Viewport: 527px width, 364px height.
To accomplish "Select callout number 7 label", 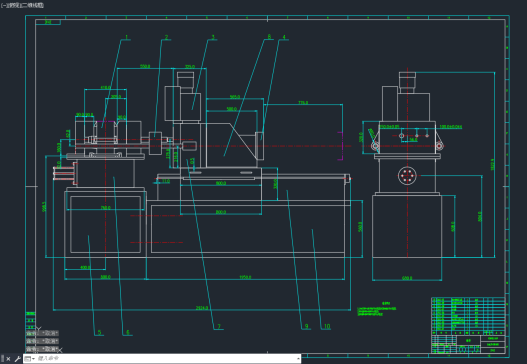I will 219,326.
